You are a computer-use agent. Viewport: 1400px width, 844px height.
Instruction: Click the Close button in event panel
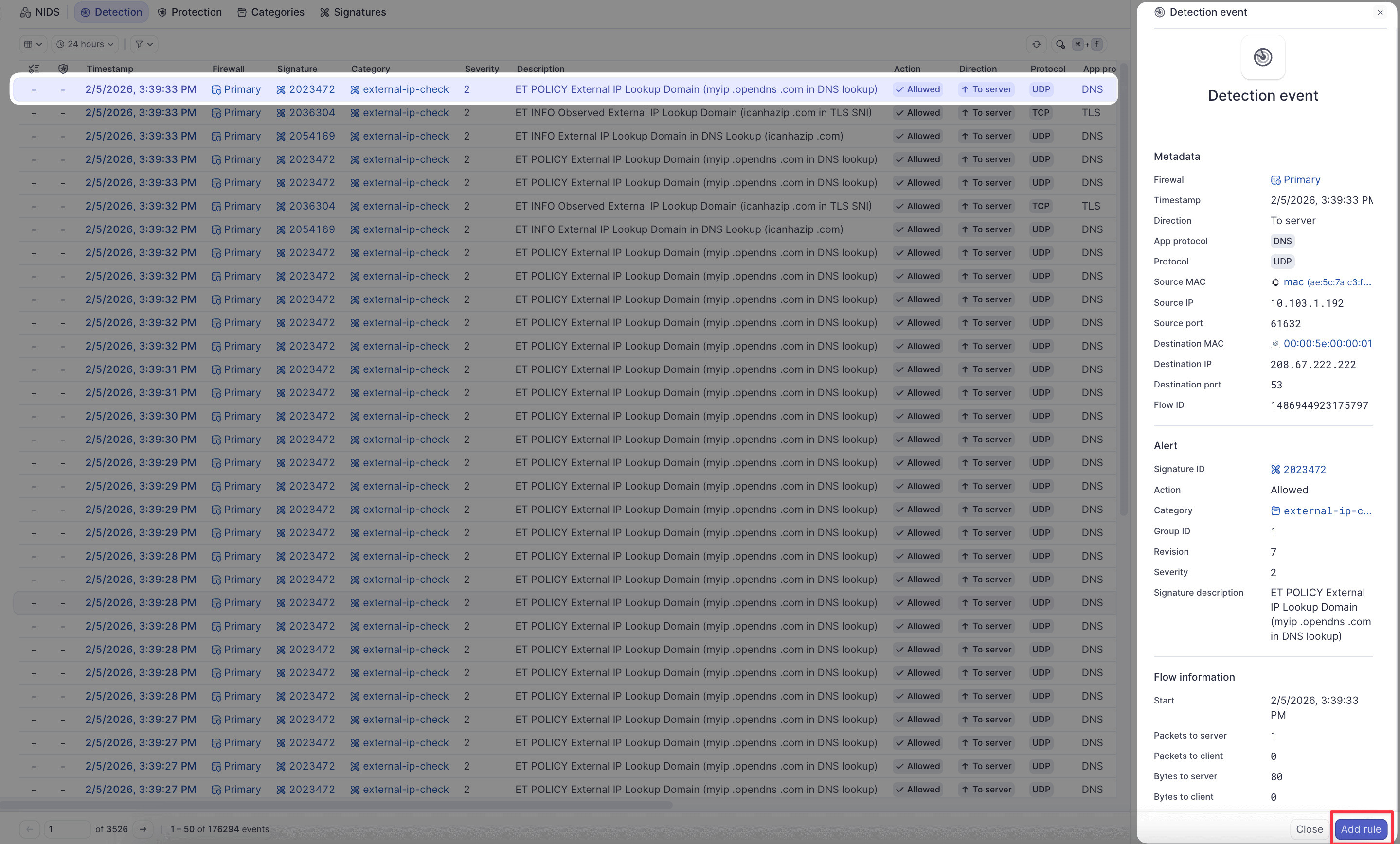[1309, 829]
